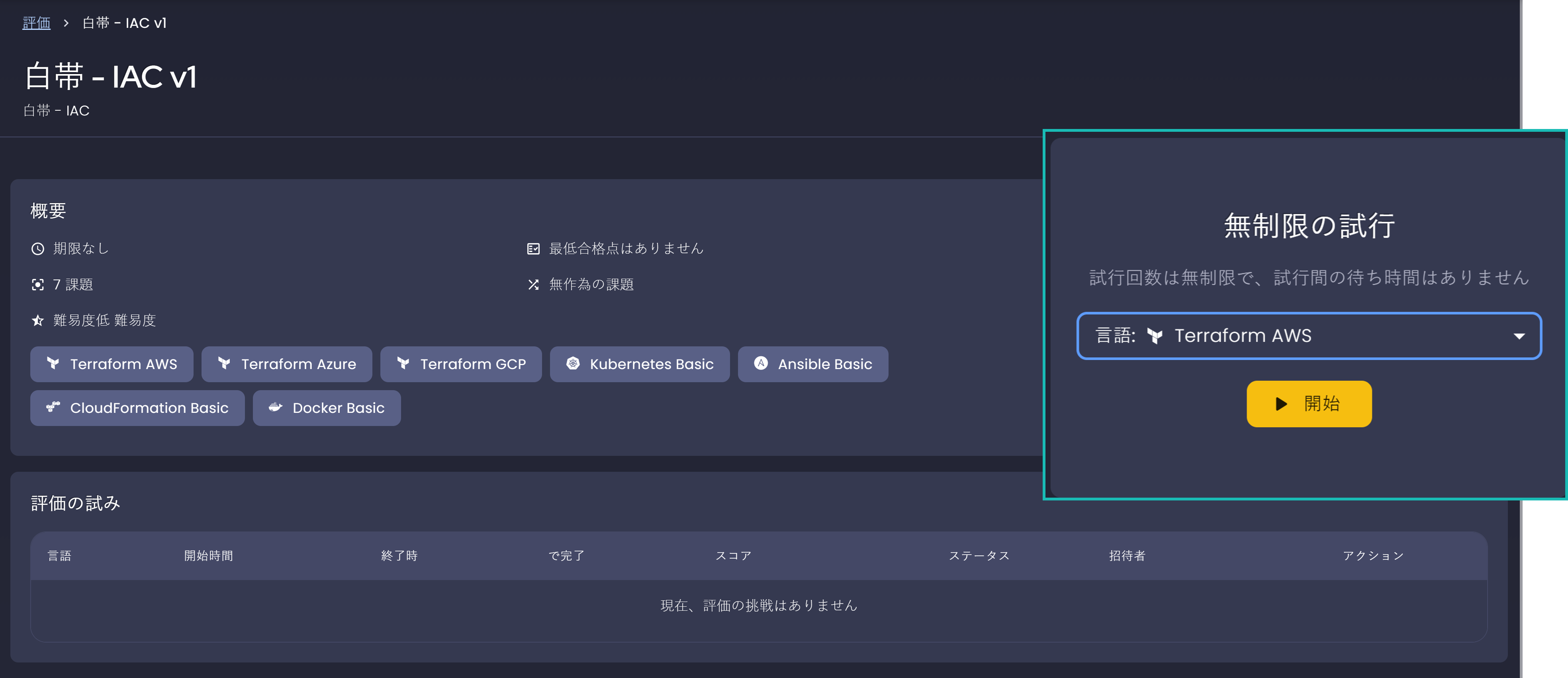Click the Kubernetes Basic wheel icon
1568x678 pixels.
[573, 363]
